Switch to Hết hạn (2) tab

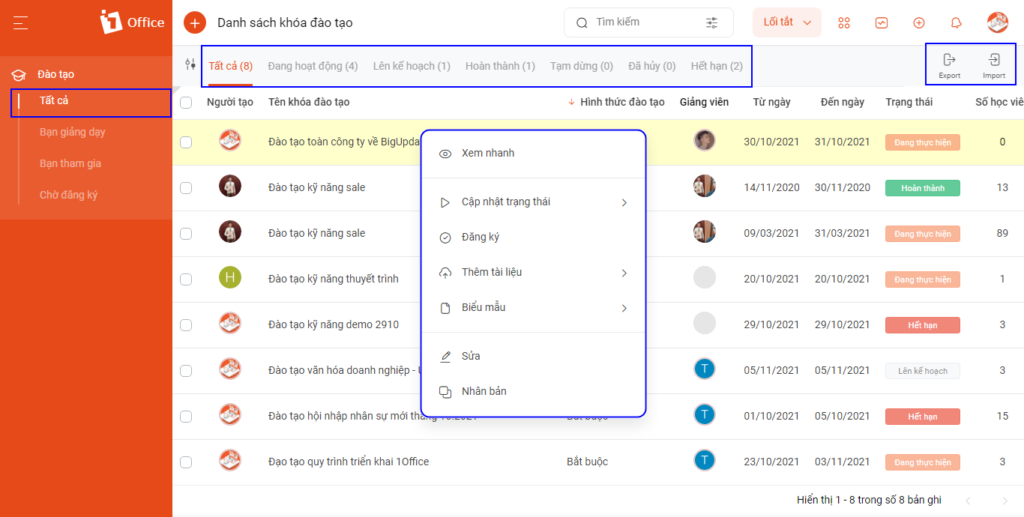[x=716, y=66]
